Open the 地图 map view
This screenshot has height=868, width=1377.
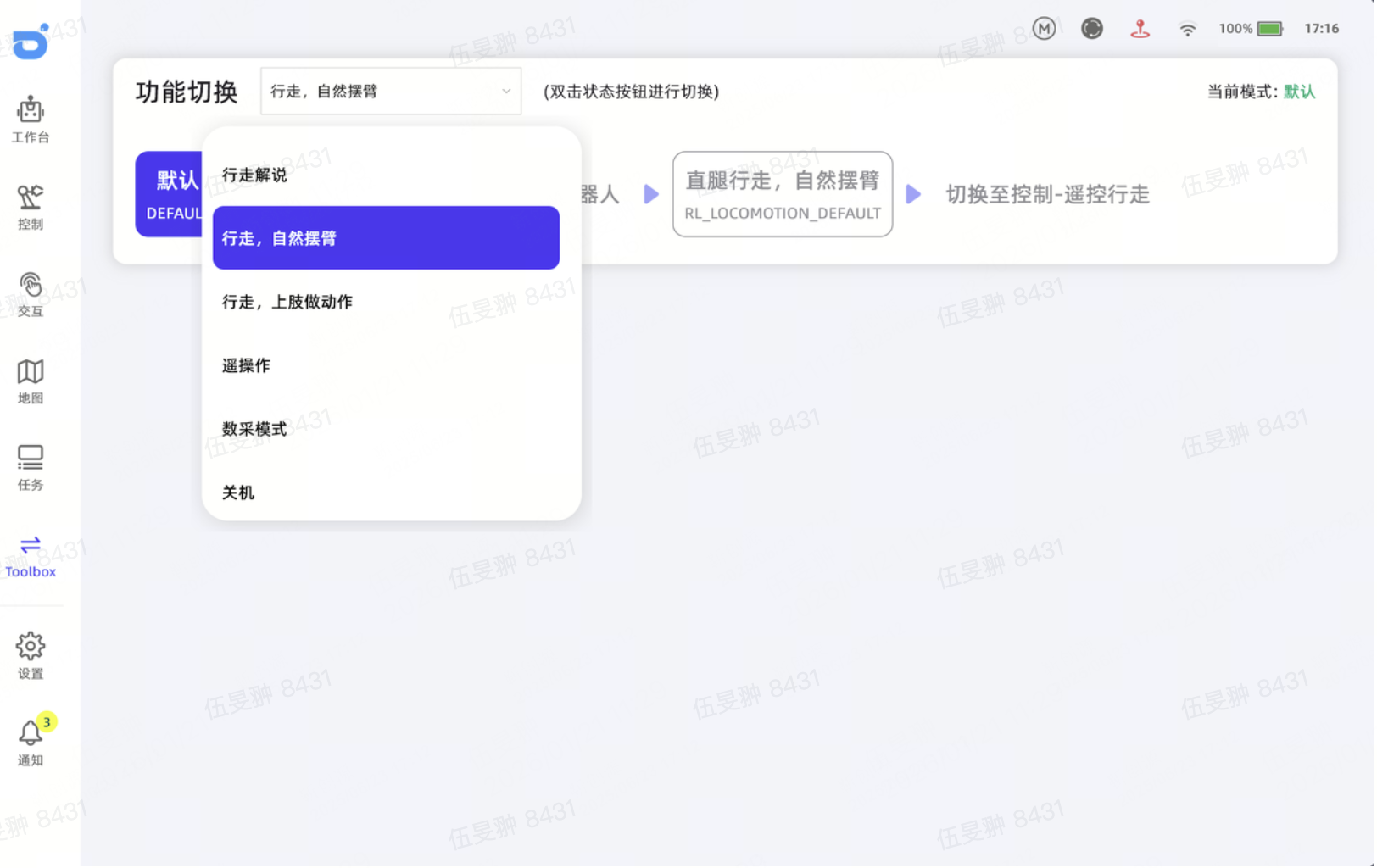[30, 381]
